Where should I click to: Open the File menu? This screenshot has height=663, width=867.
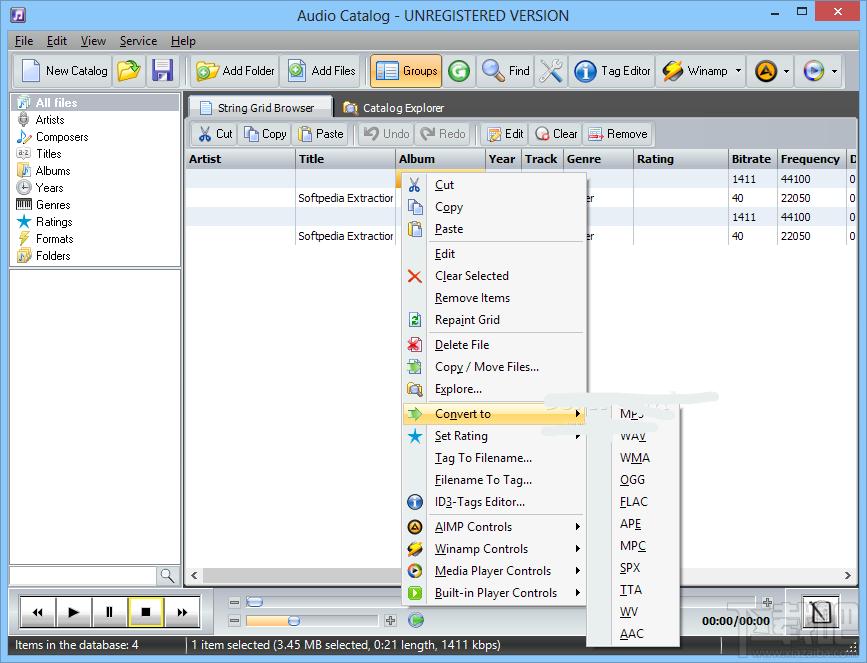tap(24, 41)
